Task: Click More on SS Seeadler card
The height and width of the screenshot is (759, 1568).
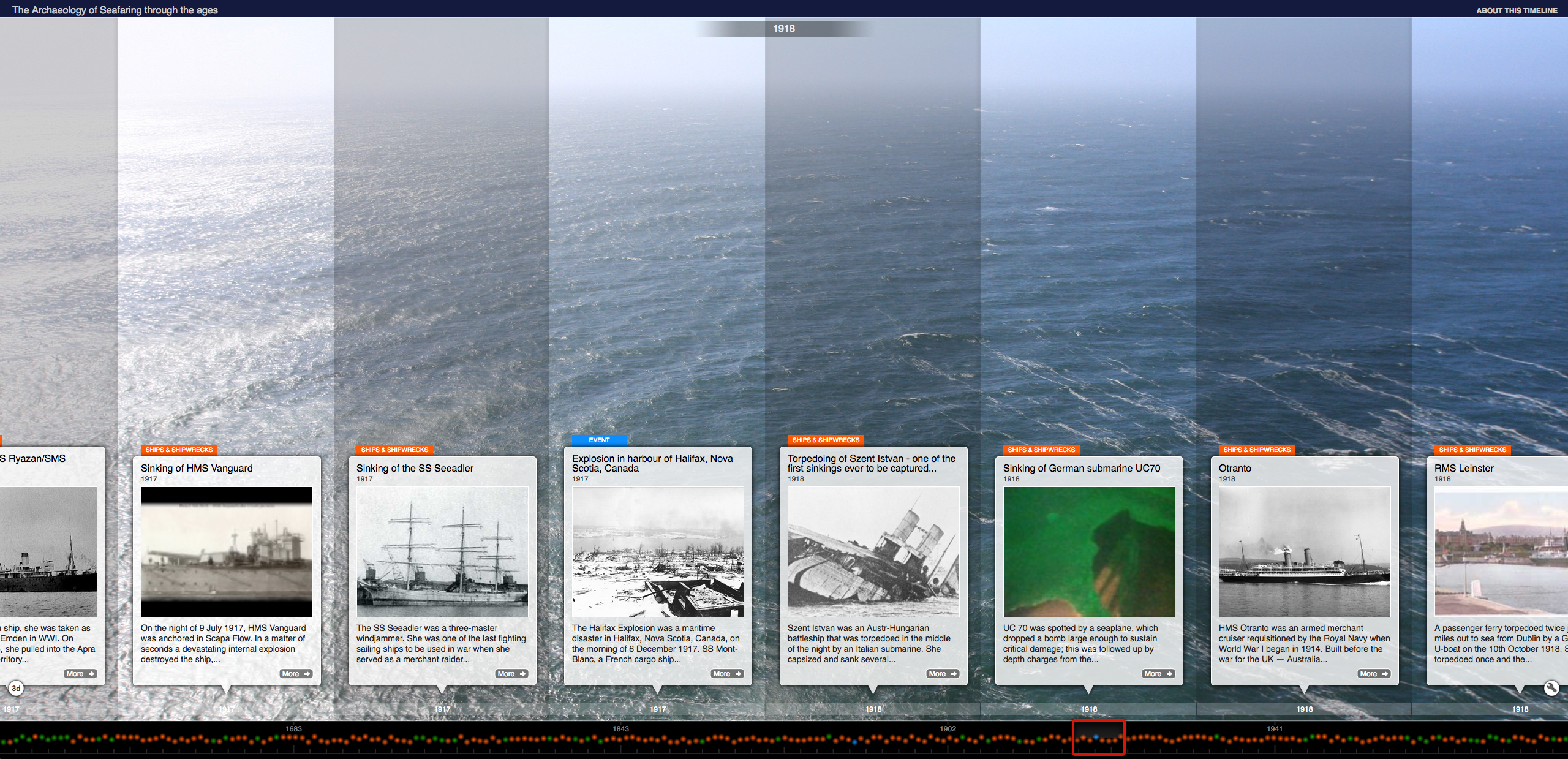Action: 511,674
